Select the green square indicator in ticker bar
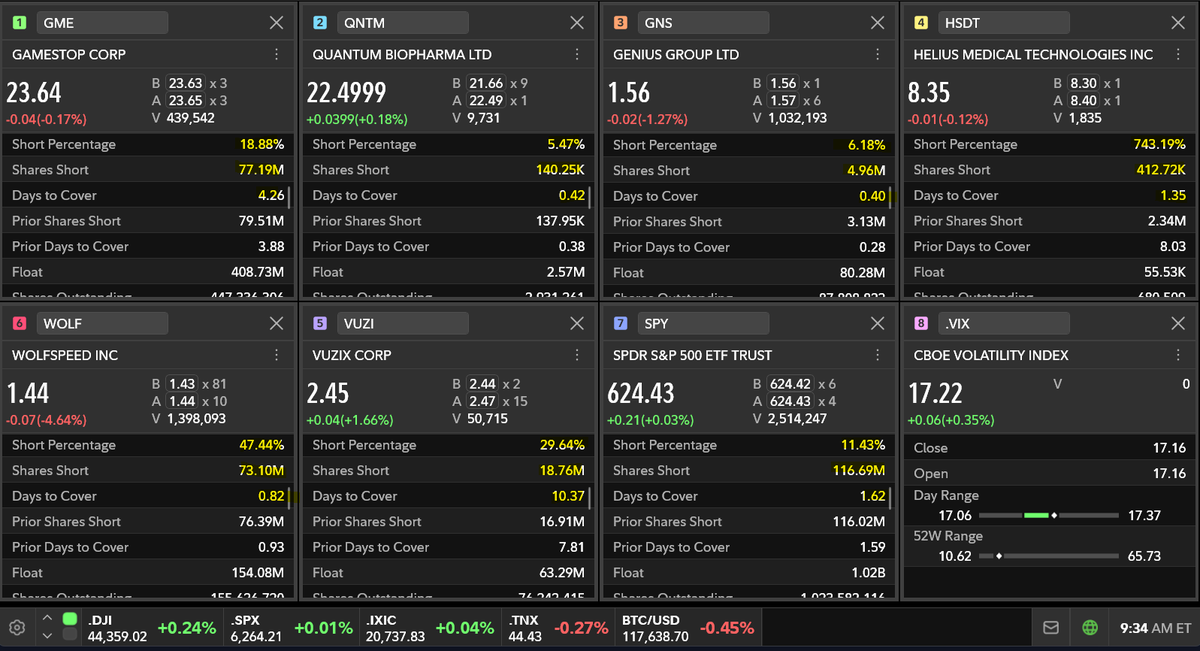Screen dimensions: 1200x651 click(x=70, y=619)
